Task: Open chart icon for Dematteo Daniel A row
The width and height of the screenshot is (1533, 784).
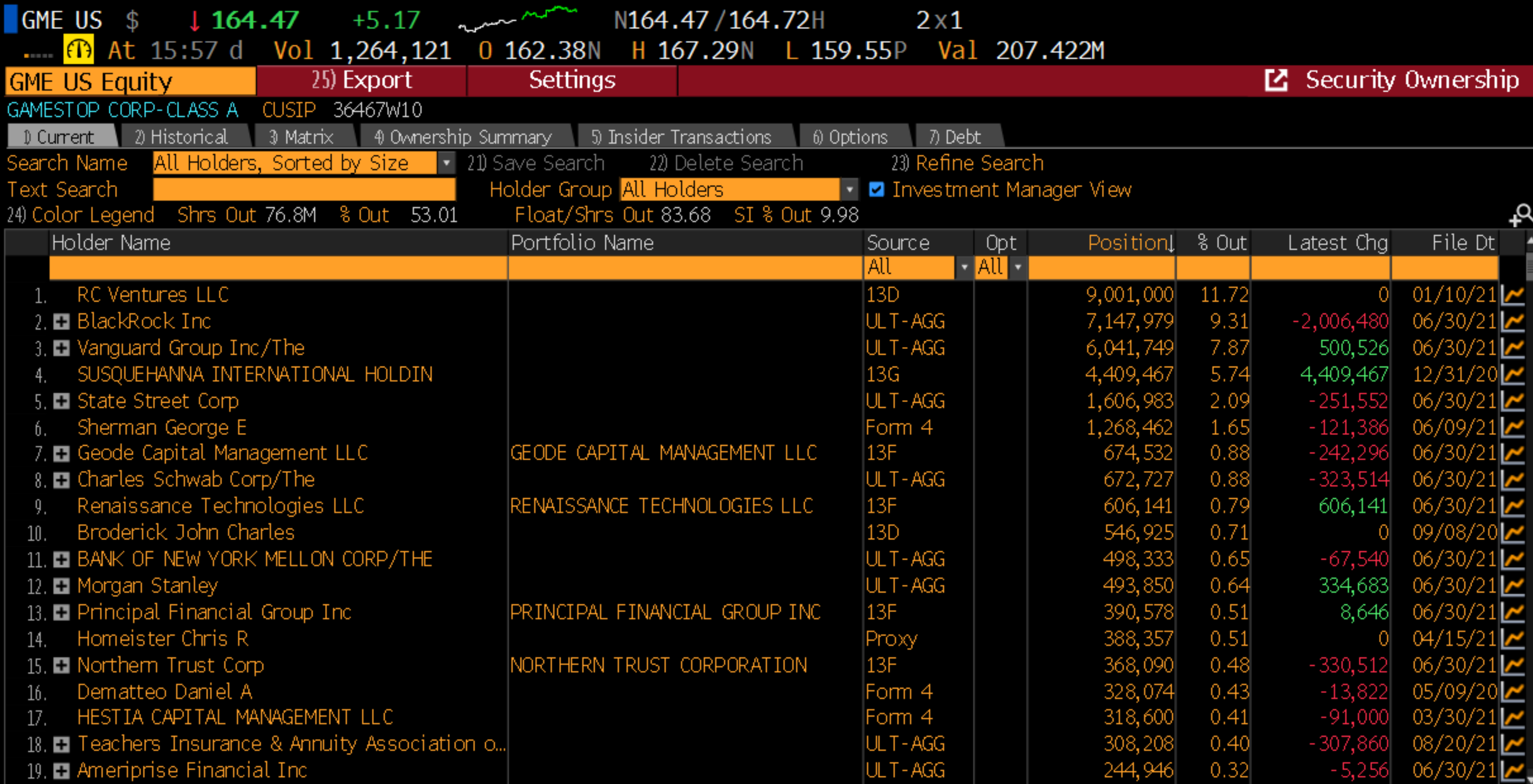Action: (1512, 692)
